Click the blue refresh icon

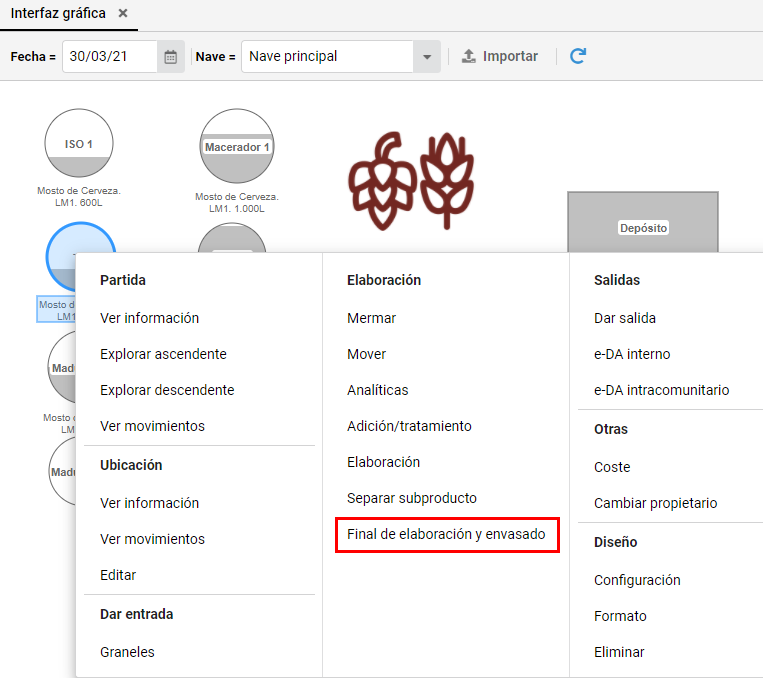pyautogui.click(x=578, y=56)
